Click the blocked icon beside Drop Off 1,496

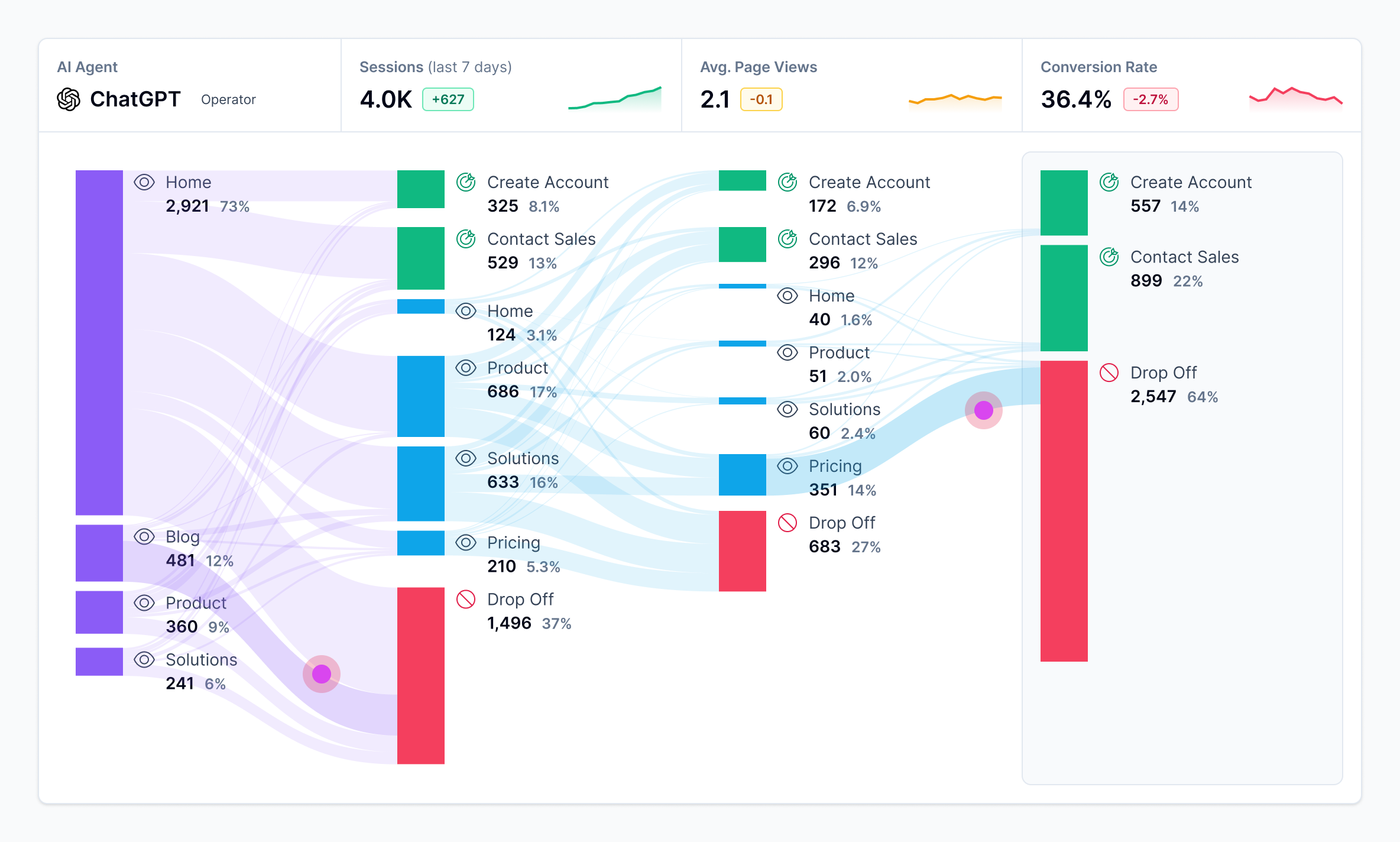[x=466, y=600]
